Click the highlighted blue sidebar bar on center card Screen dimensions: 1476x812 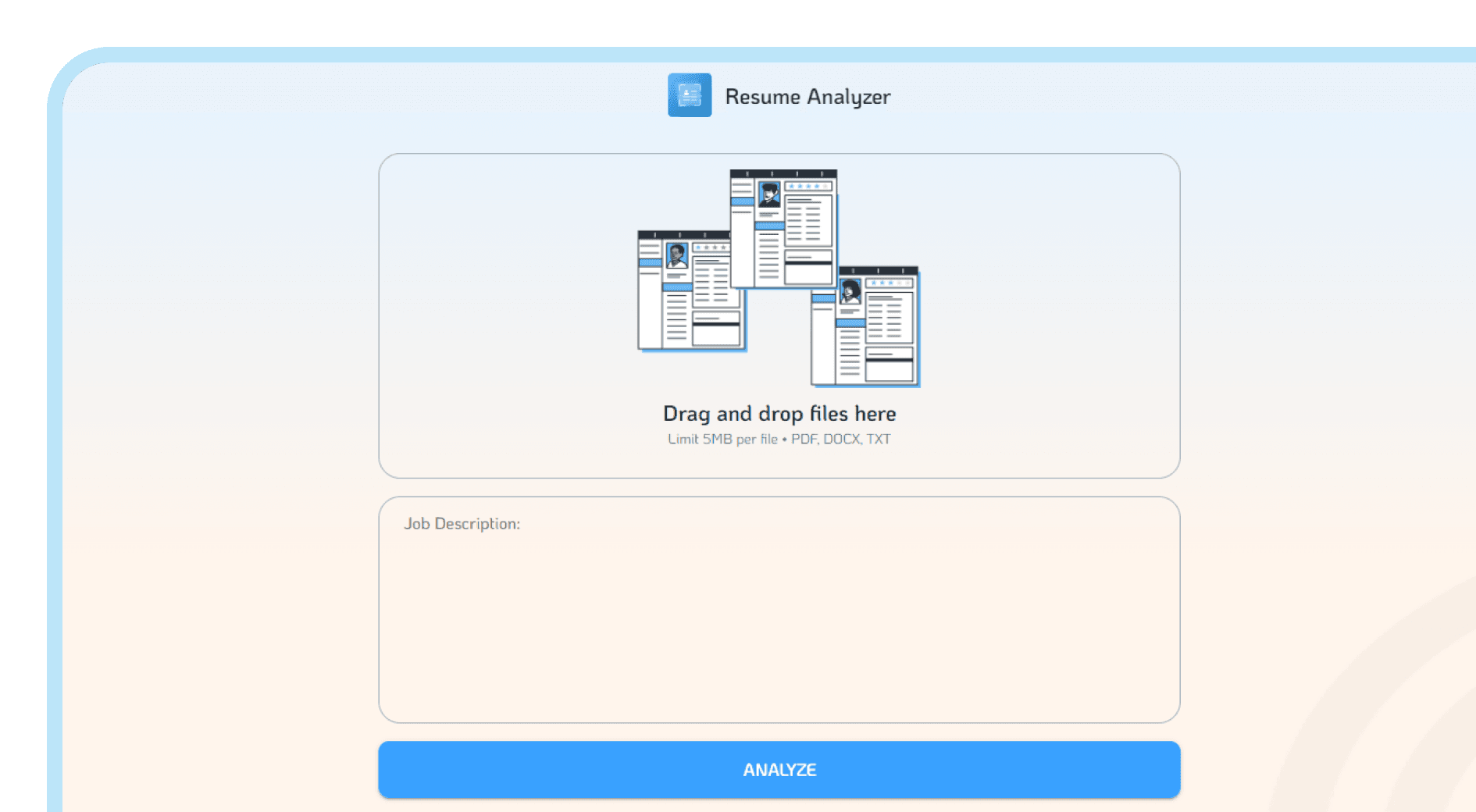[x=743, y=201]
